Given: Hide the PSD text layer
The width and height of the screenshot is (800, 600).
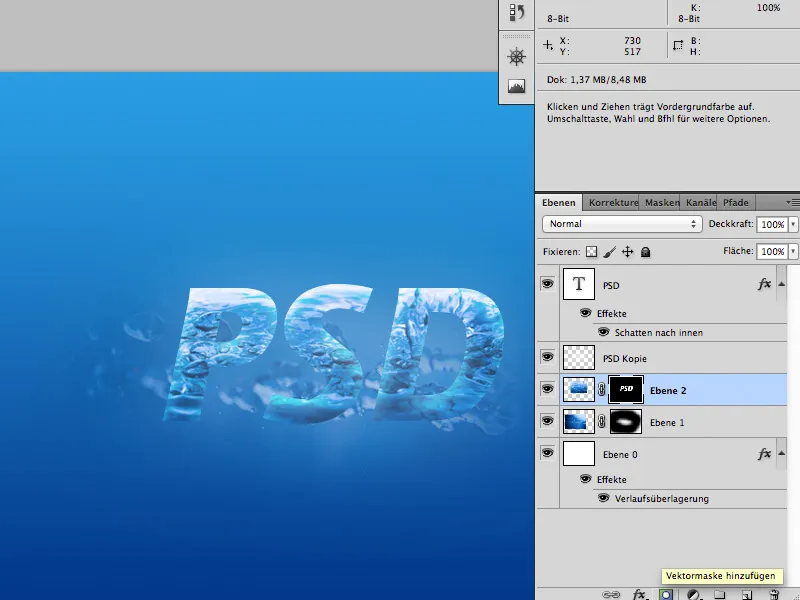Looking at the screenshot, I should [x=547, y=284].
